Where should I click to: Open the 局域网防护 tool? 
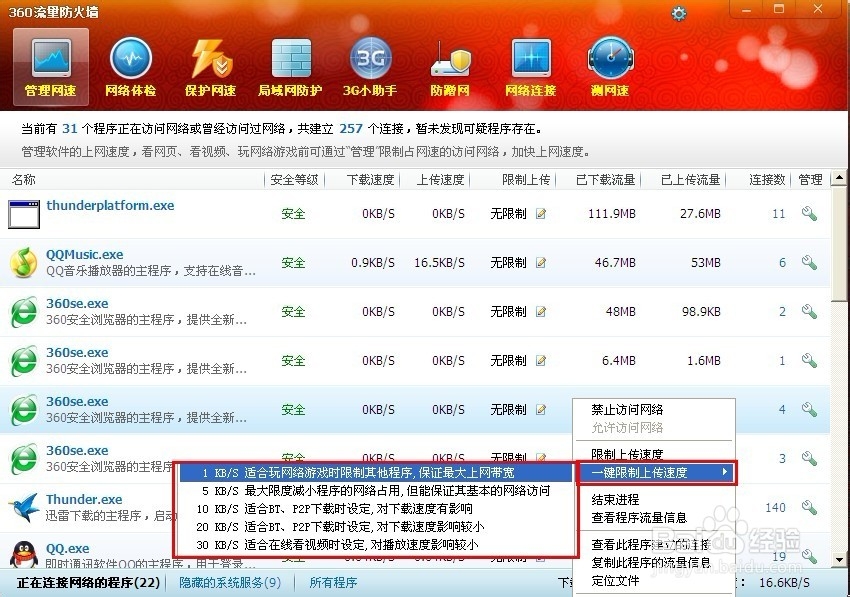pos(290,65)
